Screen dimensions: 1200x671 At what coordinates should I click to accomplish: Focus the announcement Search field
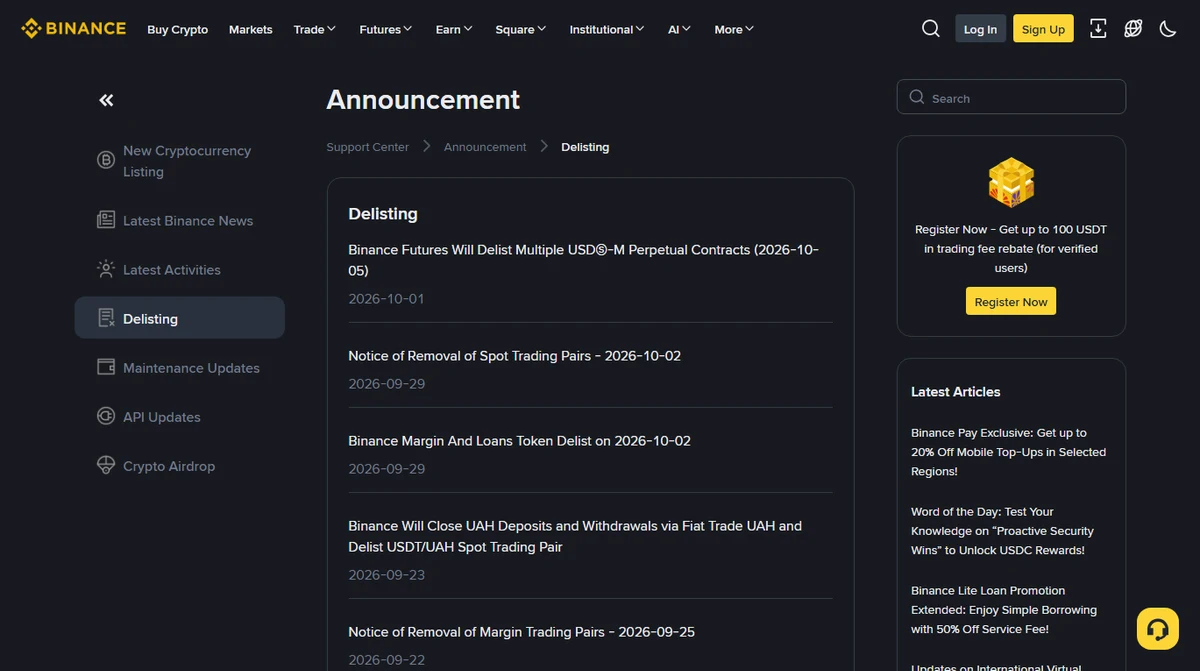(x=1011, y=97)
